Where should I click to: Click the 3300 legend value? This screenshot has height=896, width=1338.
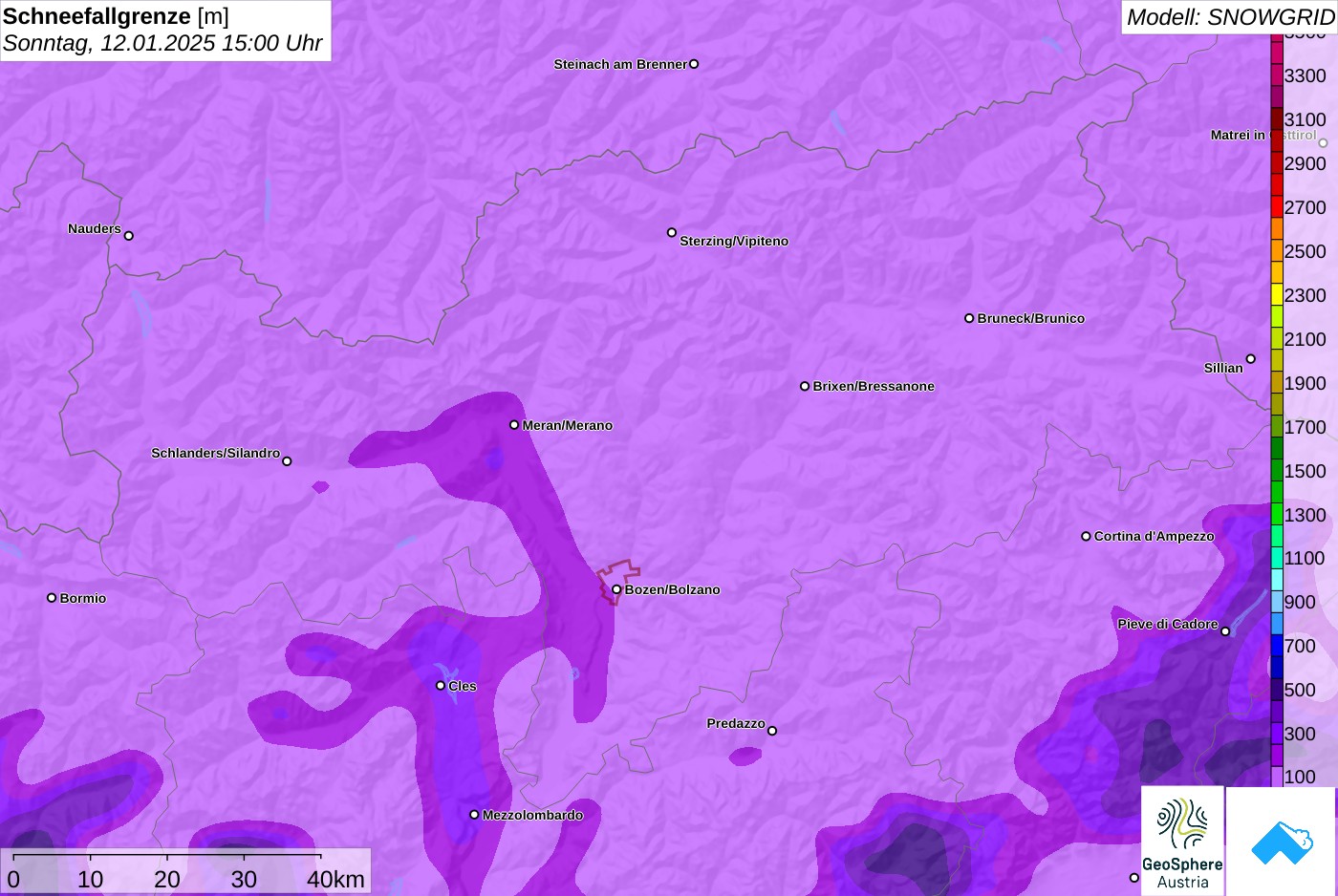pyautogui.click(x=1306, y=75)
